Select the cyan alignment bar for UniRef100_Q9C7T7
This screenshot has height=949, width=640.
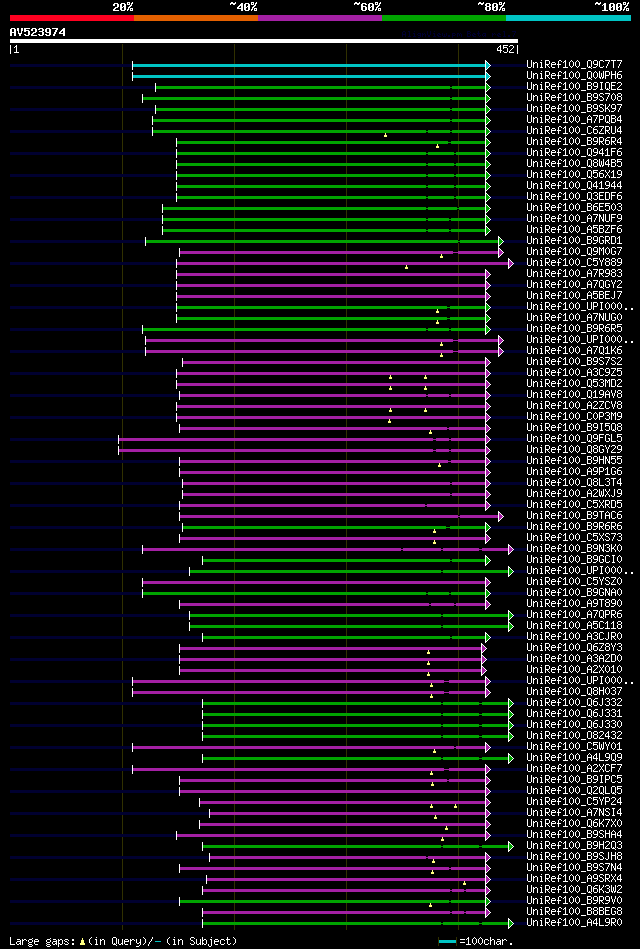[x=311, y=65]
